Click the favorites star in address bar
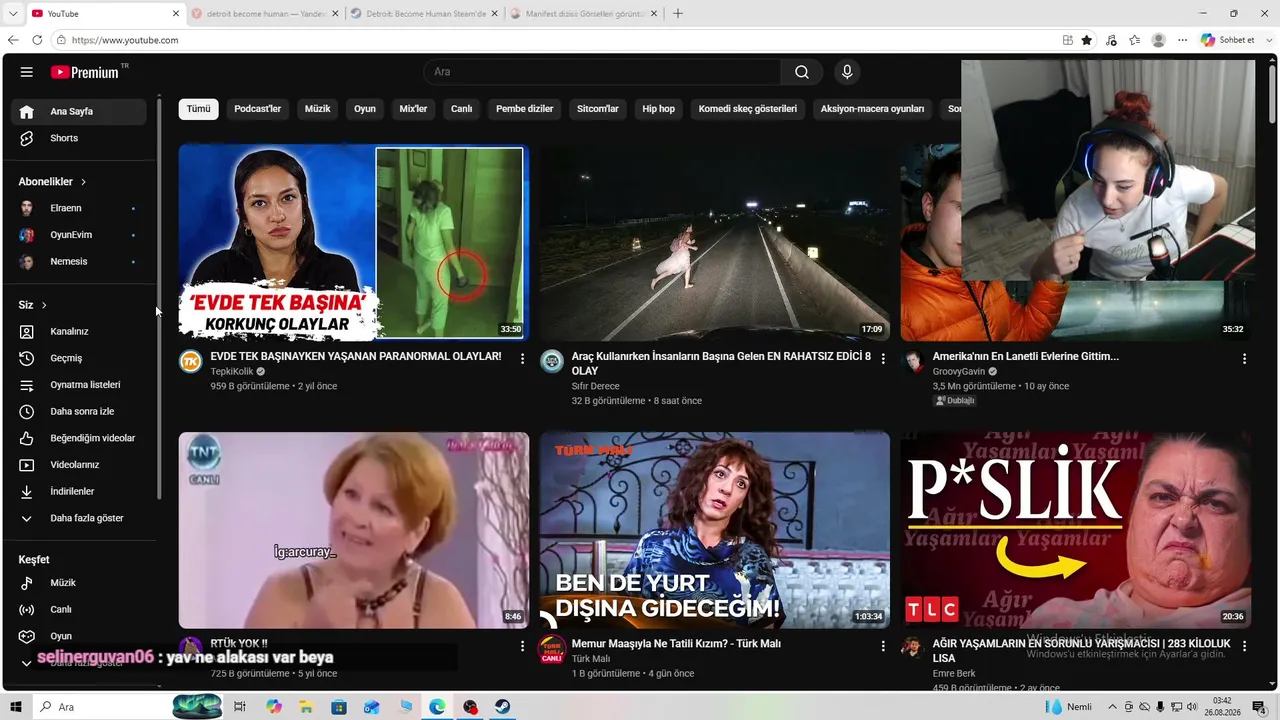 click(1087, 40)
